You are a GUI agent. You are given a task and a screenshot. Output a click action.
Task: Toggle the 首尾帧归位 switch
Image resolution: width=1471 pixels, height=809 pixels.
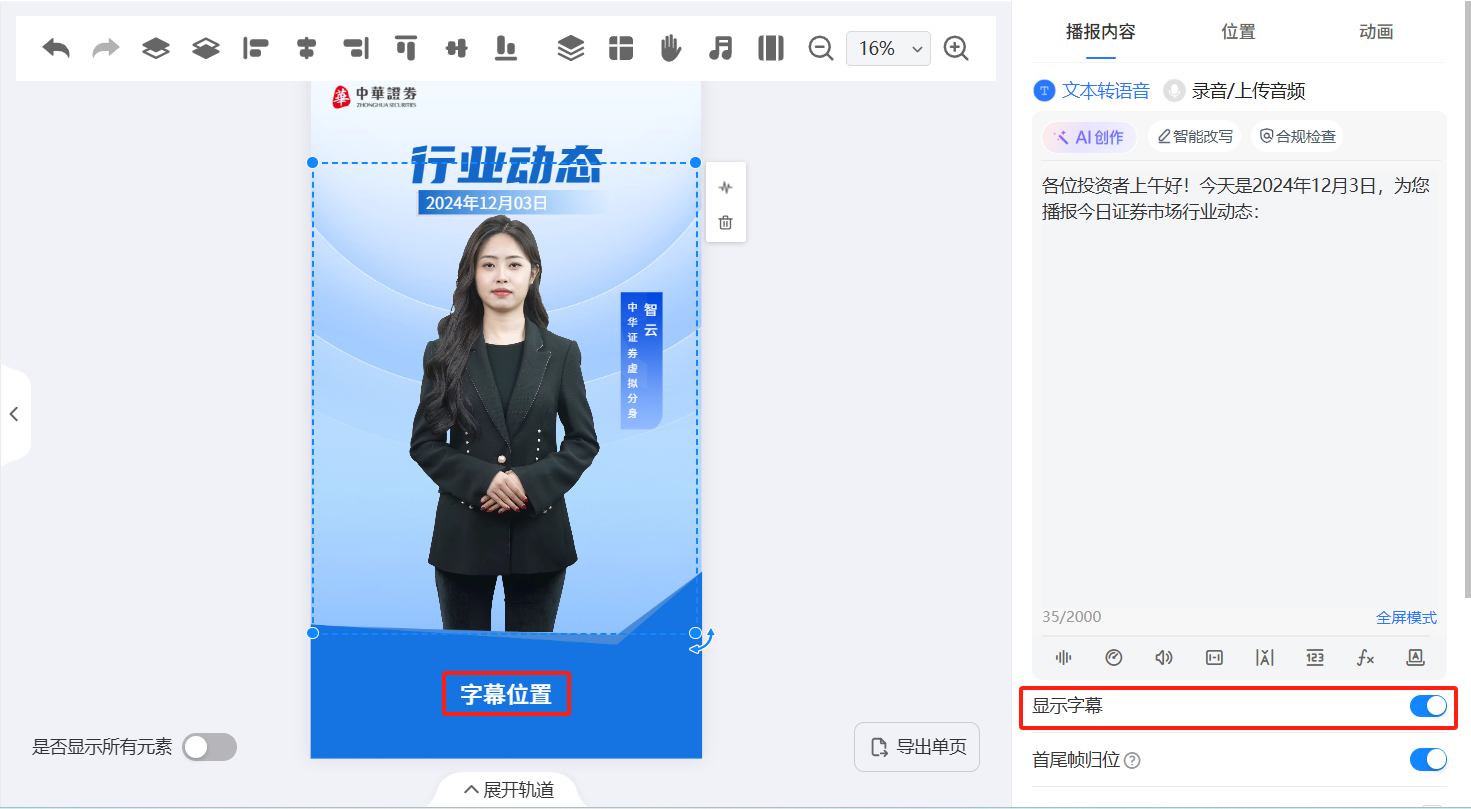pyautogui.click(x=1428, y=759)
